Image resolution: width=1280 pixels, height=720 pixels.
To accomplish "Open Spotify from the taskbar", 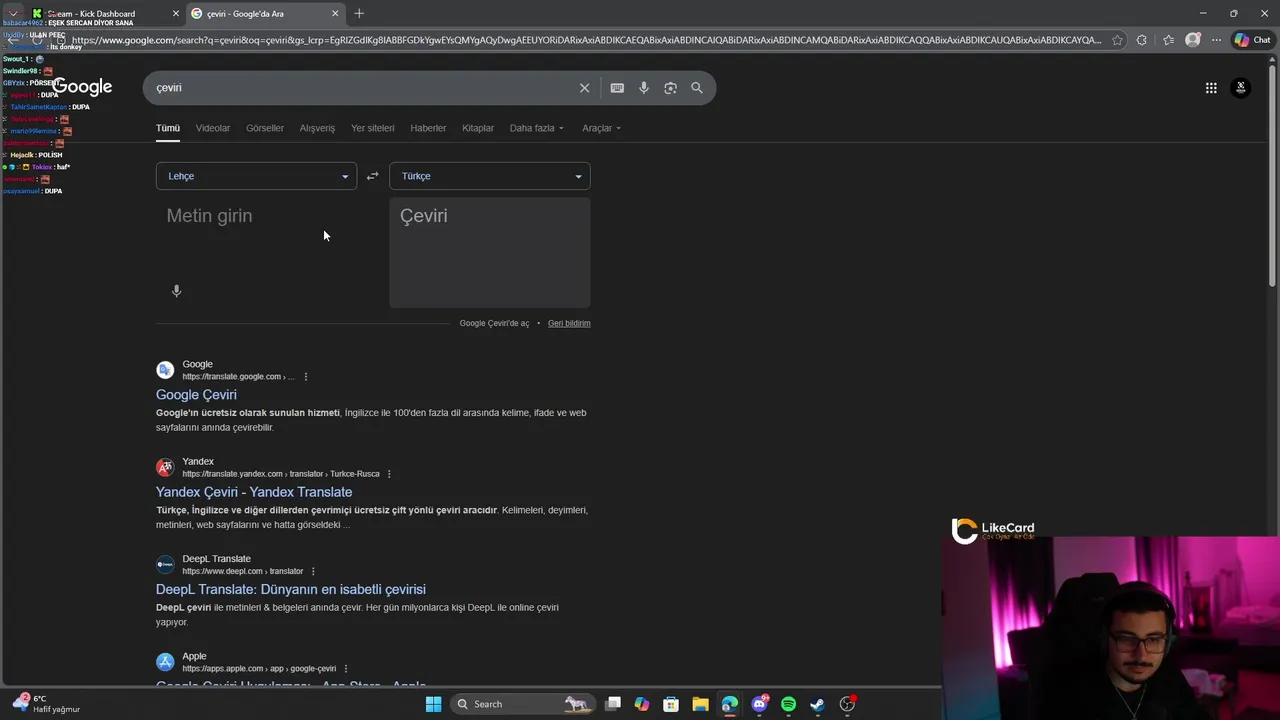I will 788,704.
